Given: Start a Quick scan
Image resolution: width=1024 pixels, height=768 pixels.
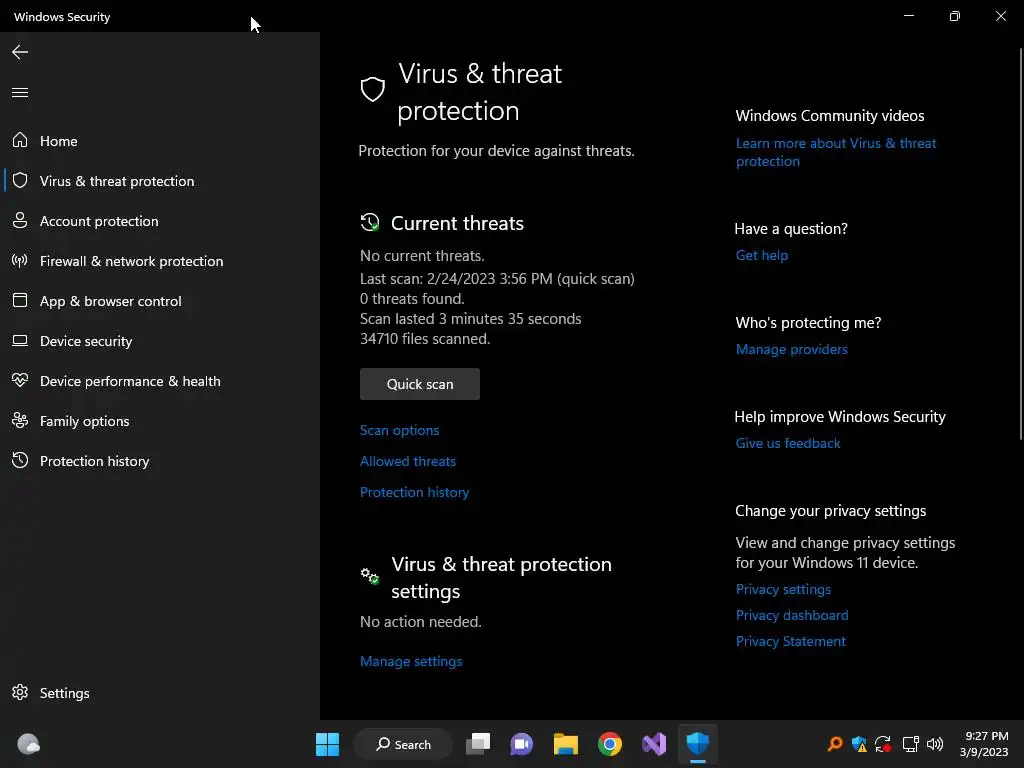Looking at the screenshot, I should (x=420, y=384).
